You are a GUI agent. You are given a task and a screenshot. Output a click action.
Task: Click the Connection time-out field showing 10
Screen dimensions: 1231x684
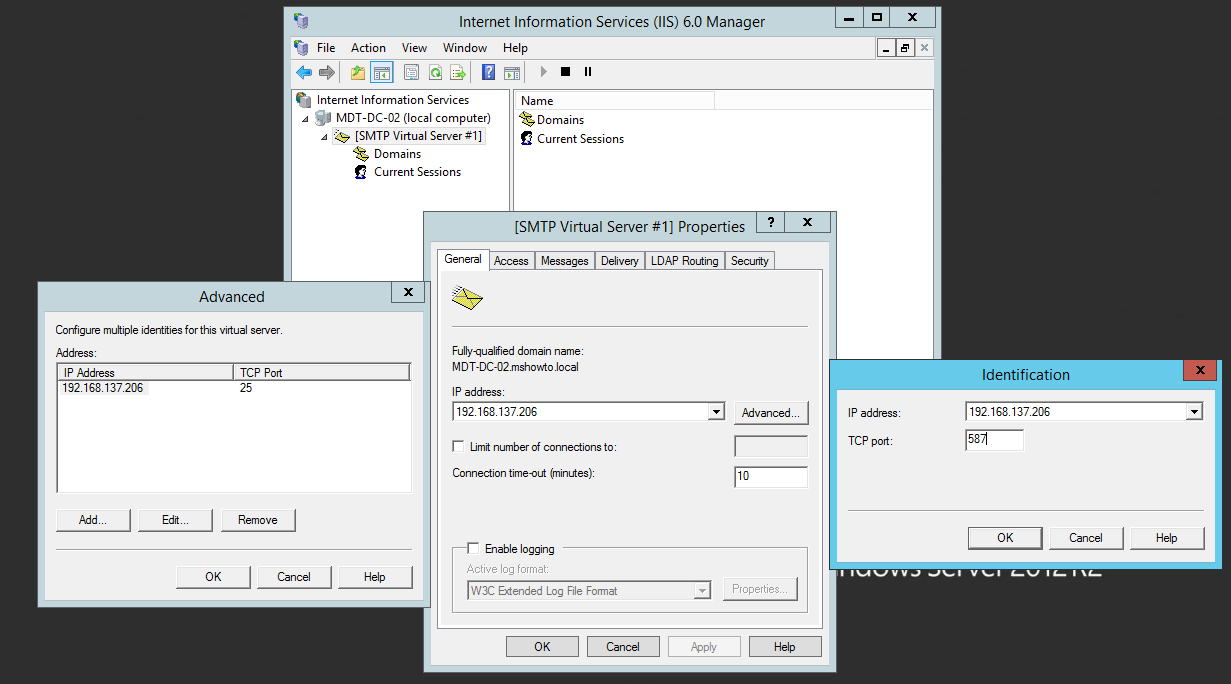771,477
